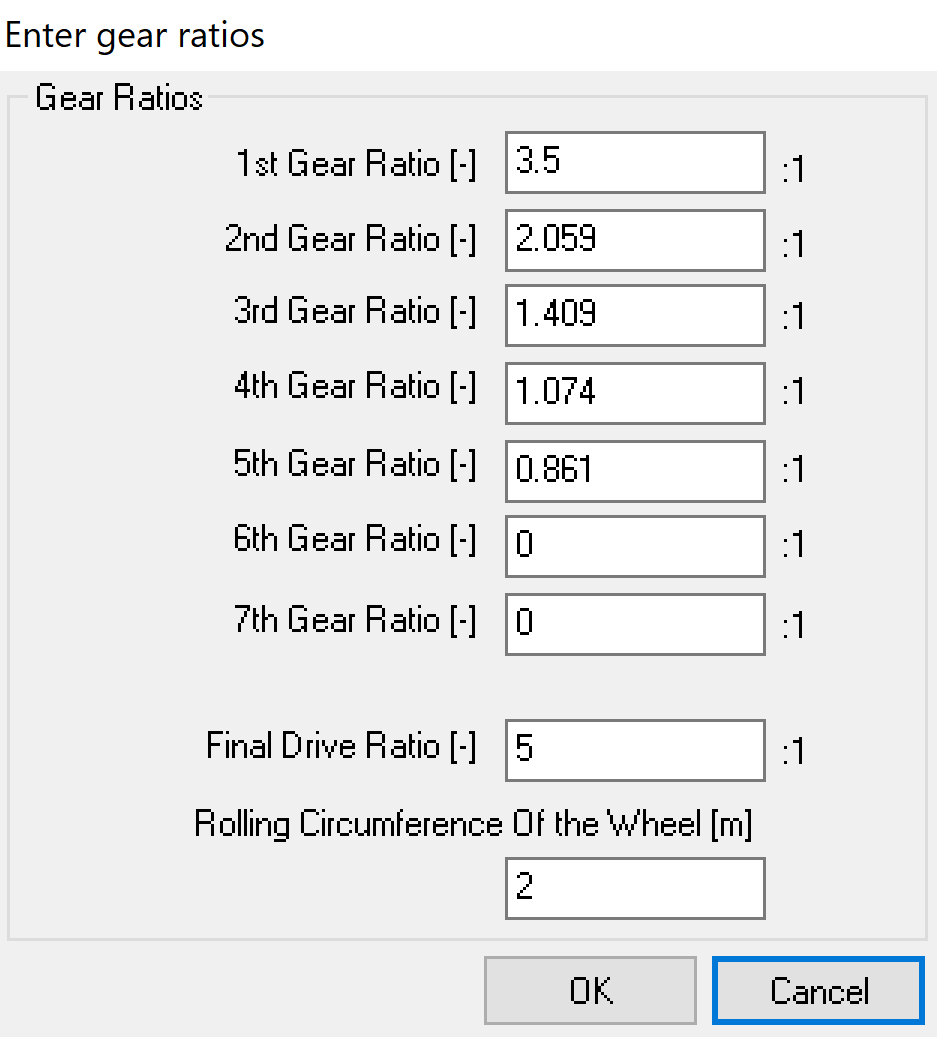Focus the 3rd Gear Ratio value field
This screenshot has width=937, height=1037.
pos(635,314)
